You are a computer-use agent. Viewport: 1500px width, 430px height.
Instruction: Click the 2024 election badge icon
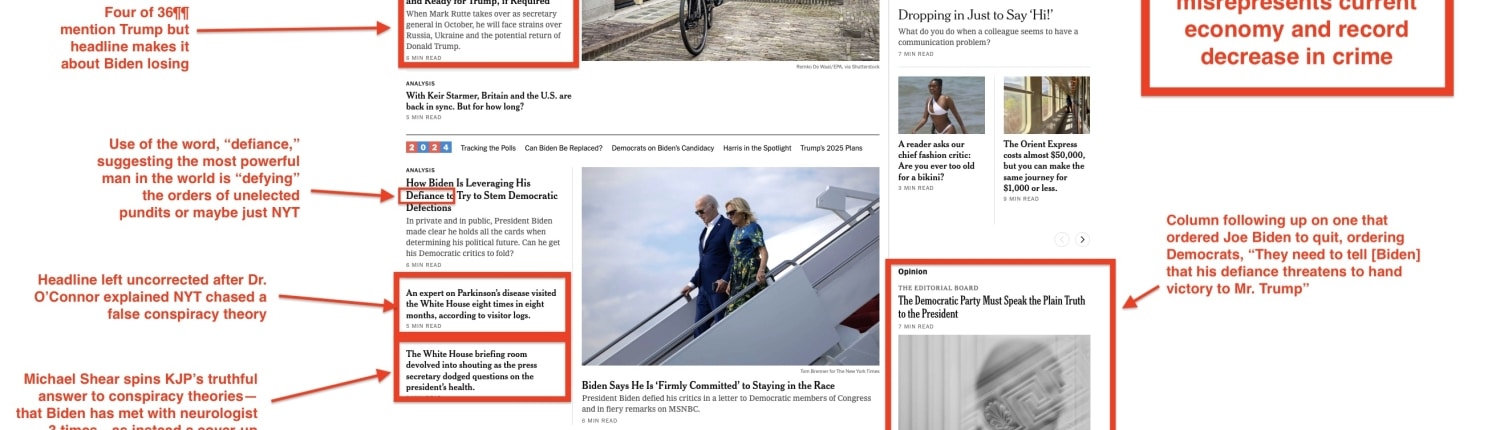pyautogui.click(x=428, y=148)
